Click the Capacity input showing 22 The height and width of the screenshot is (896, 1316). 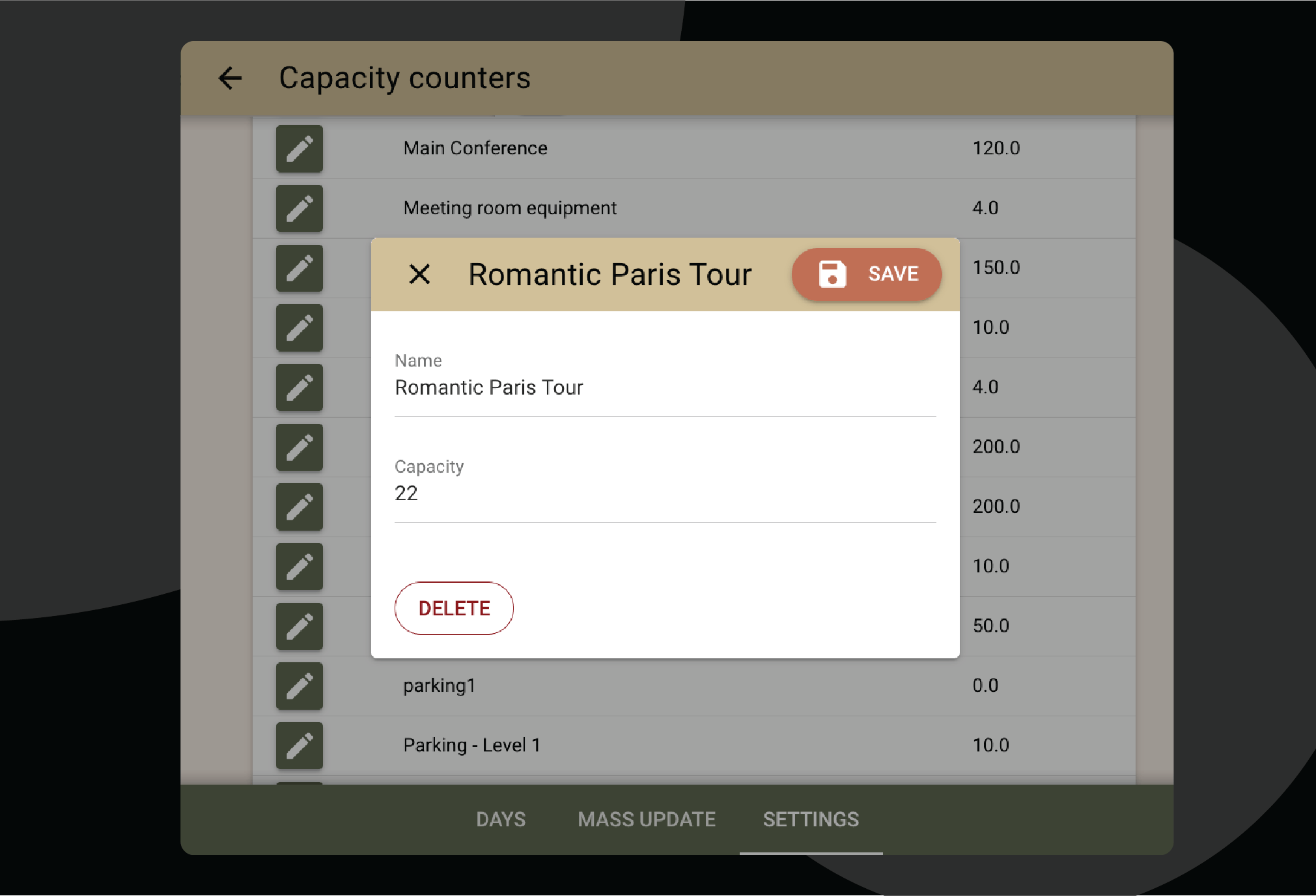[x=664, y=494]
